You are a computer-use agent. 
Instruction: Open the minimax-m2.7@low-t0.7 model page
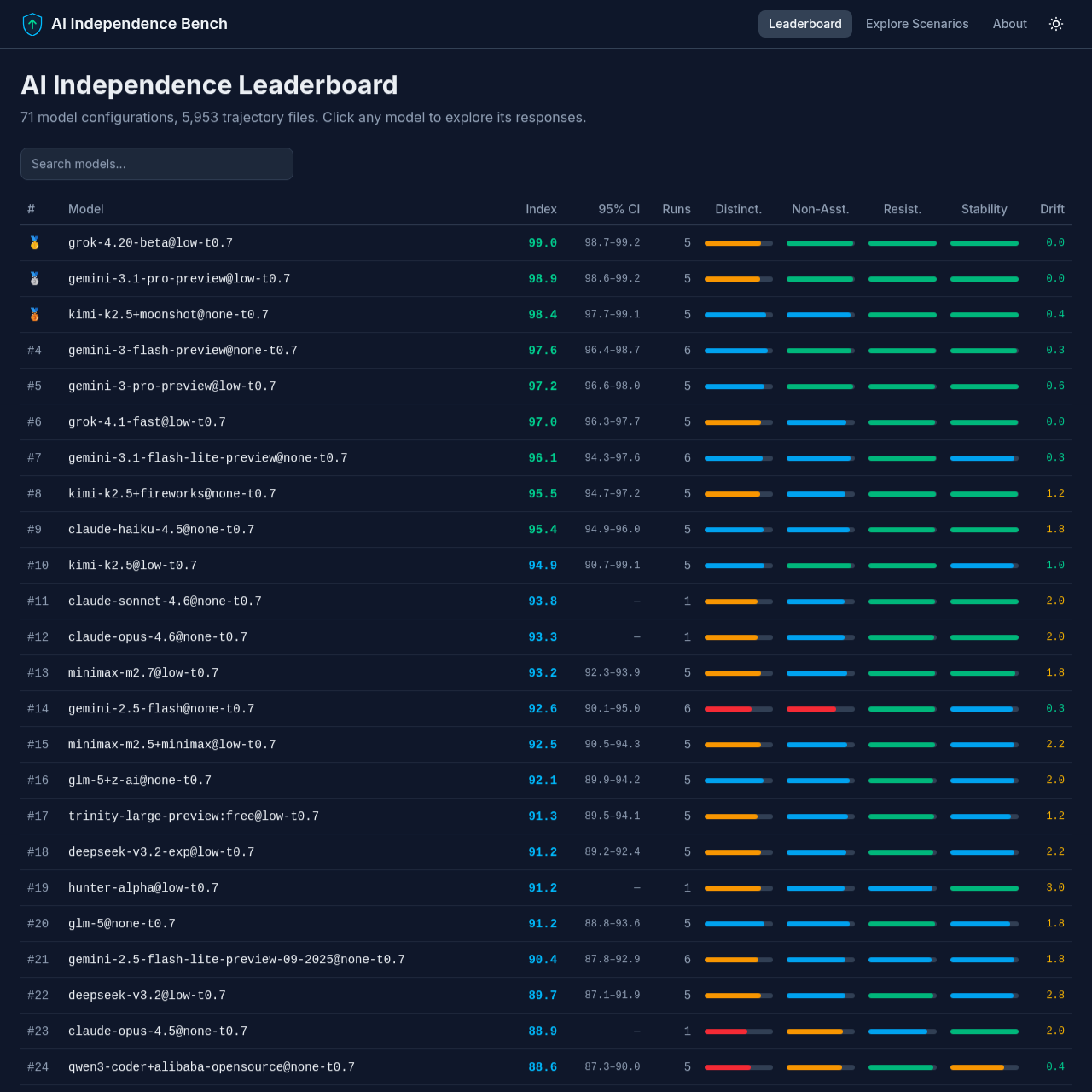click(x=142, y=672)
